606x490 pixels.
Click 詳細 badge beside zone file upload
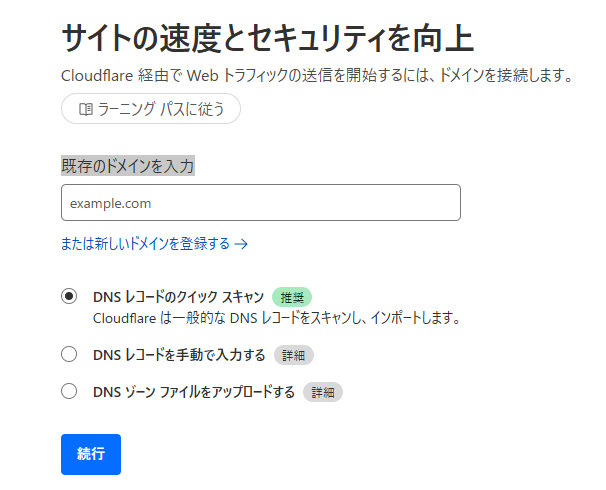[323, 392]
